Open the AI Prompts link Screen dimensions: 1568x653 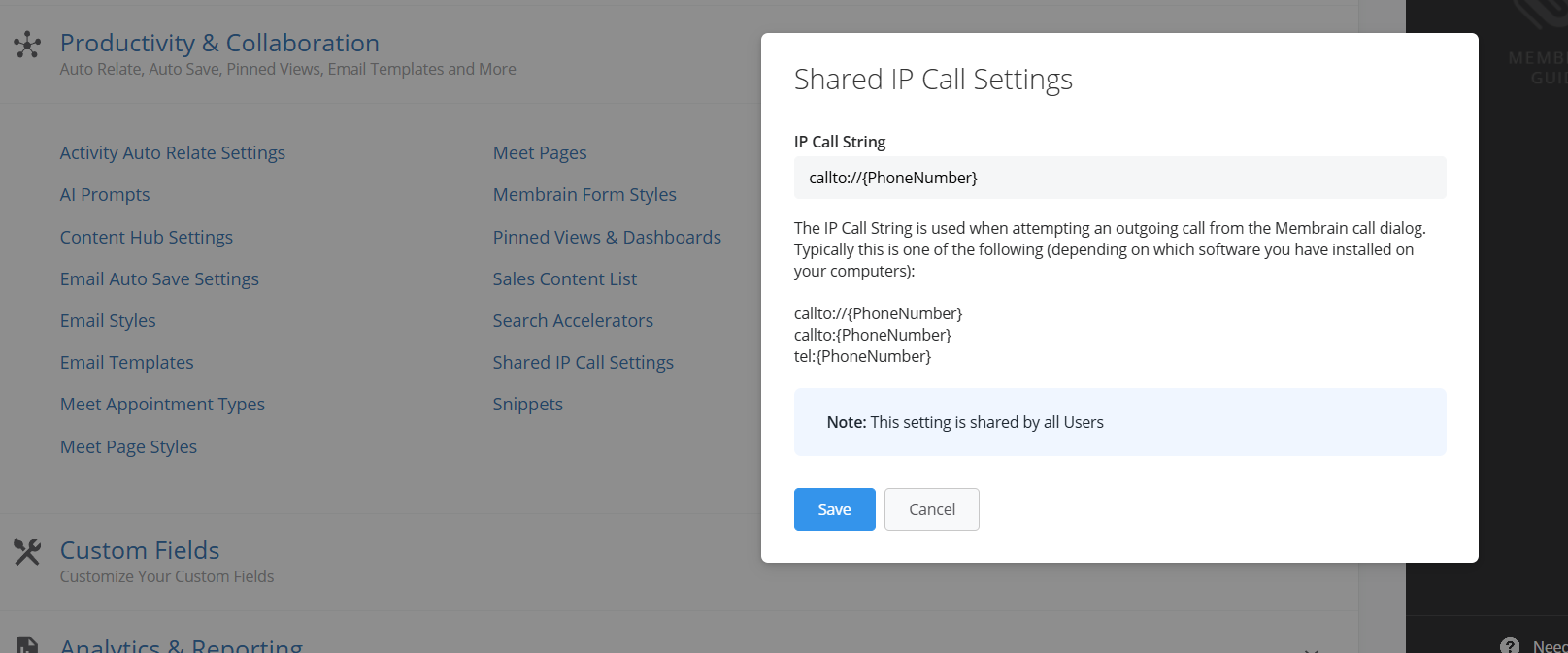coord(105,195)
